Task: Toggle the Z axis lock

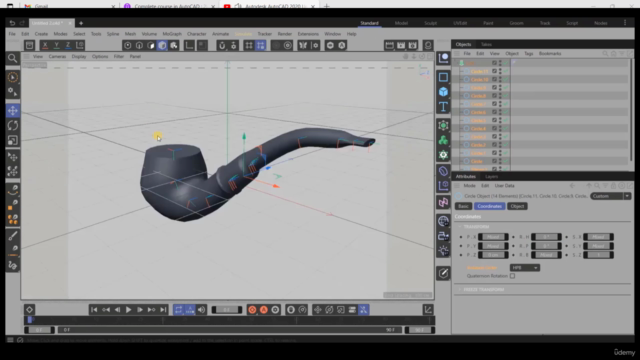Action: click(68, 45)
